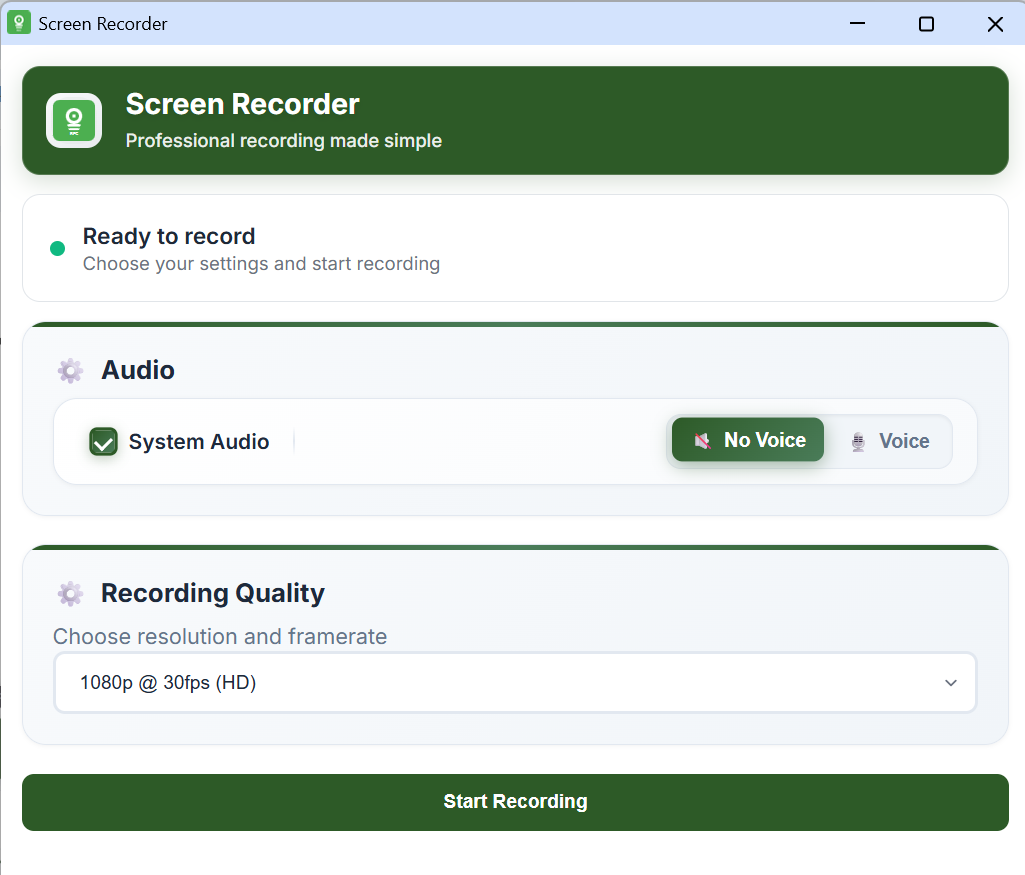Click the microphone icon on the Voice option
This screenshot has height=875, width=1025.
pos(857,440)
